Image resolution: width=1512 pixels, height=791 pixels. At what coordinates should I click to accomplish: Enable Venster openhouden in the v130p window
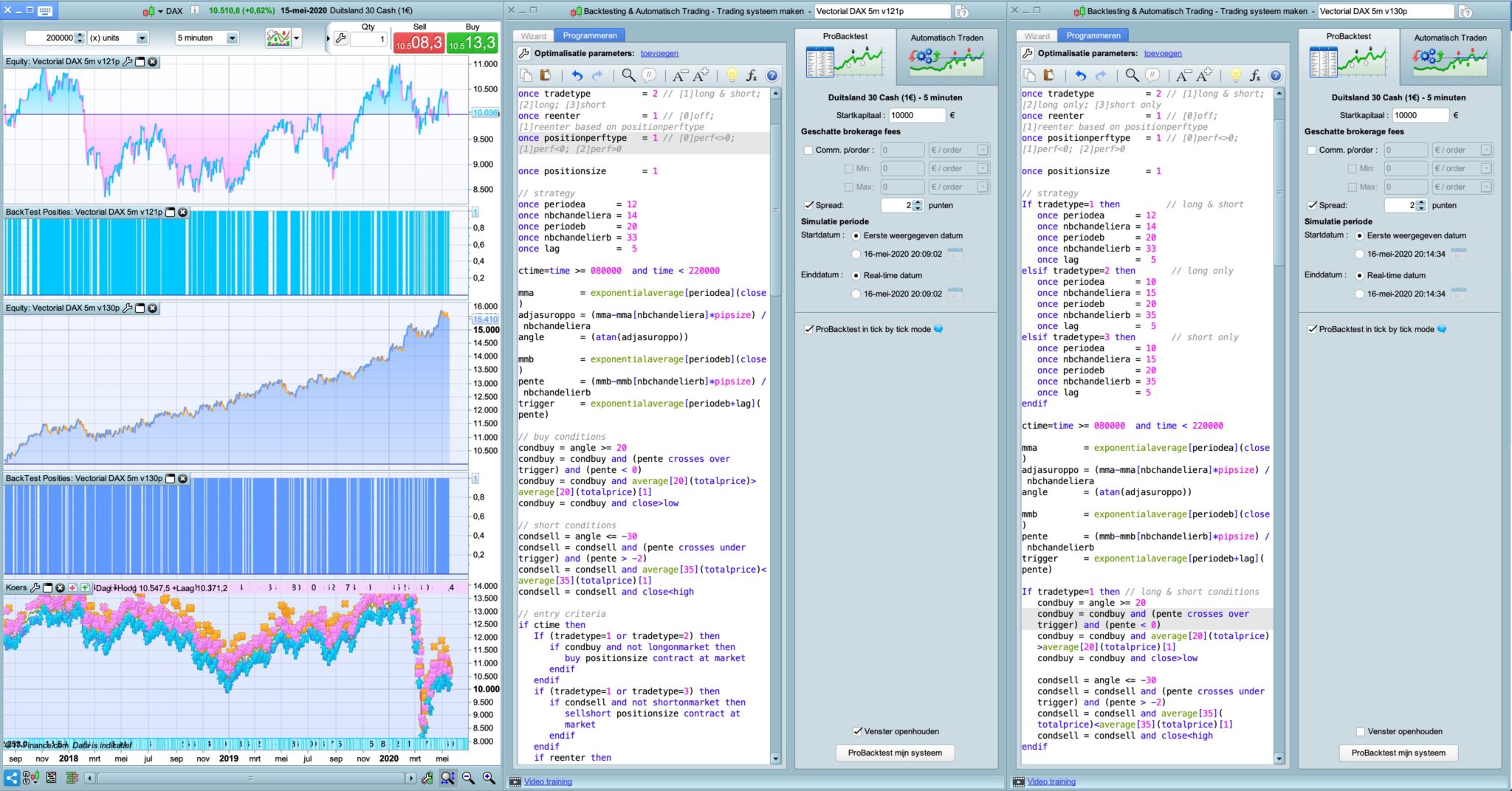pyautogui.click(x=1360, y=731)
